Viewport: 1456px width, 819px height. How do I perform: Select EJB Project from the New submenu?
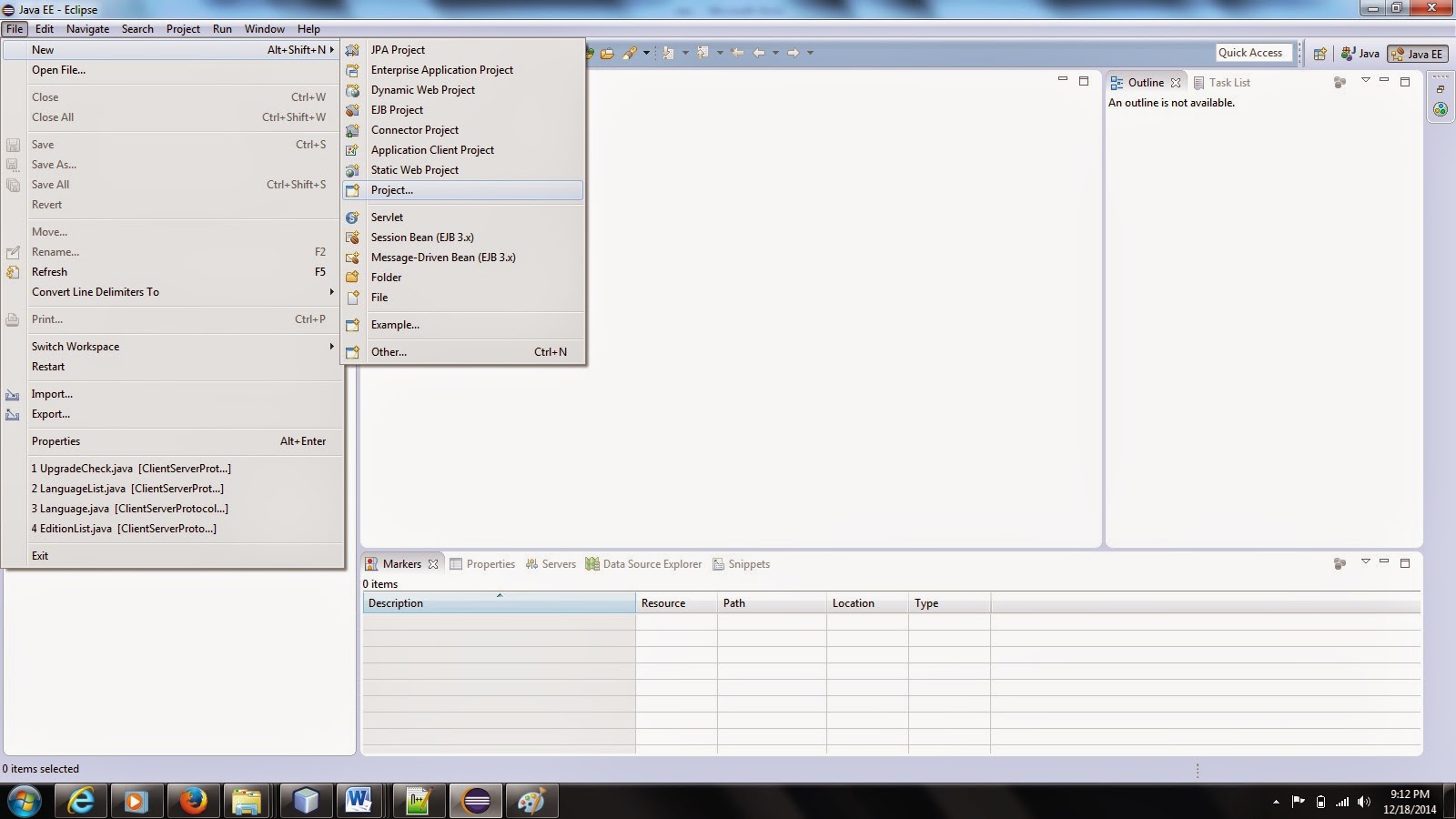463,110
